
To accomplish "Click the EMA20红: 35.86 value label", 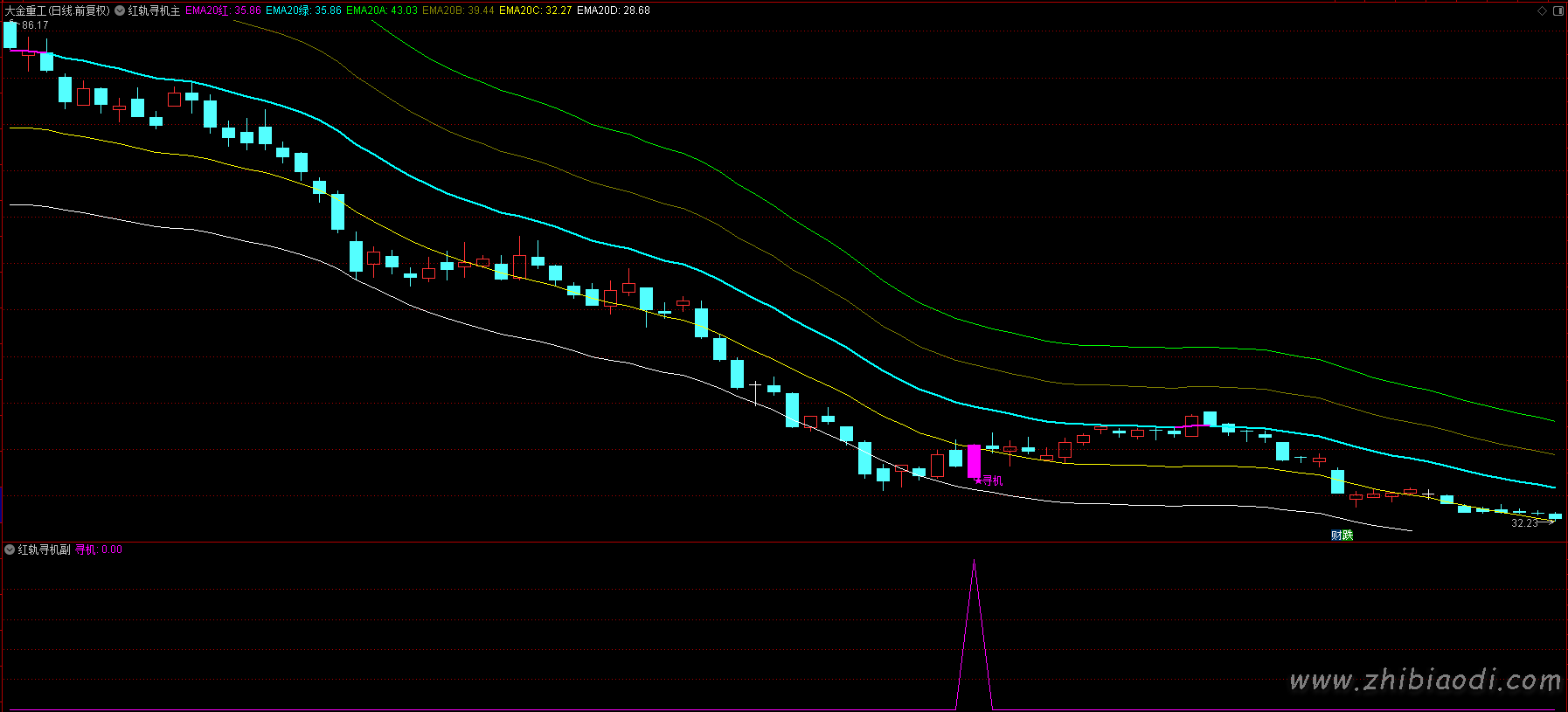I will click(x=223, y=10).
